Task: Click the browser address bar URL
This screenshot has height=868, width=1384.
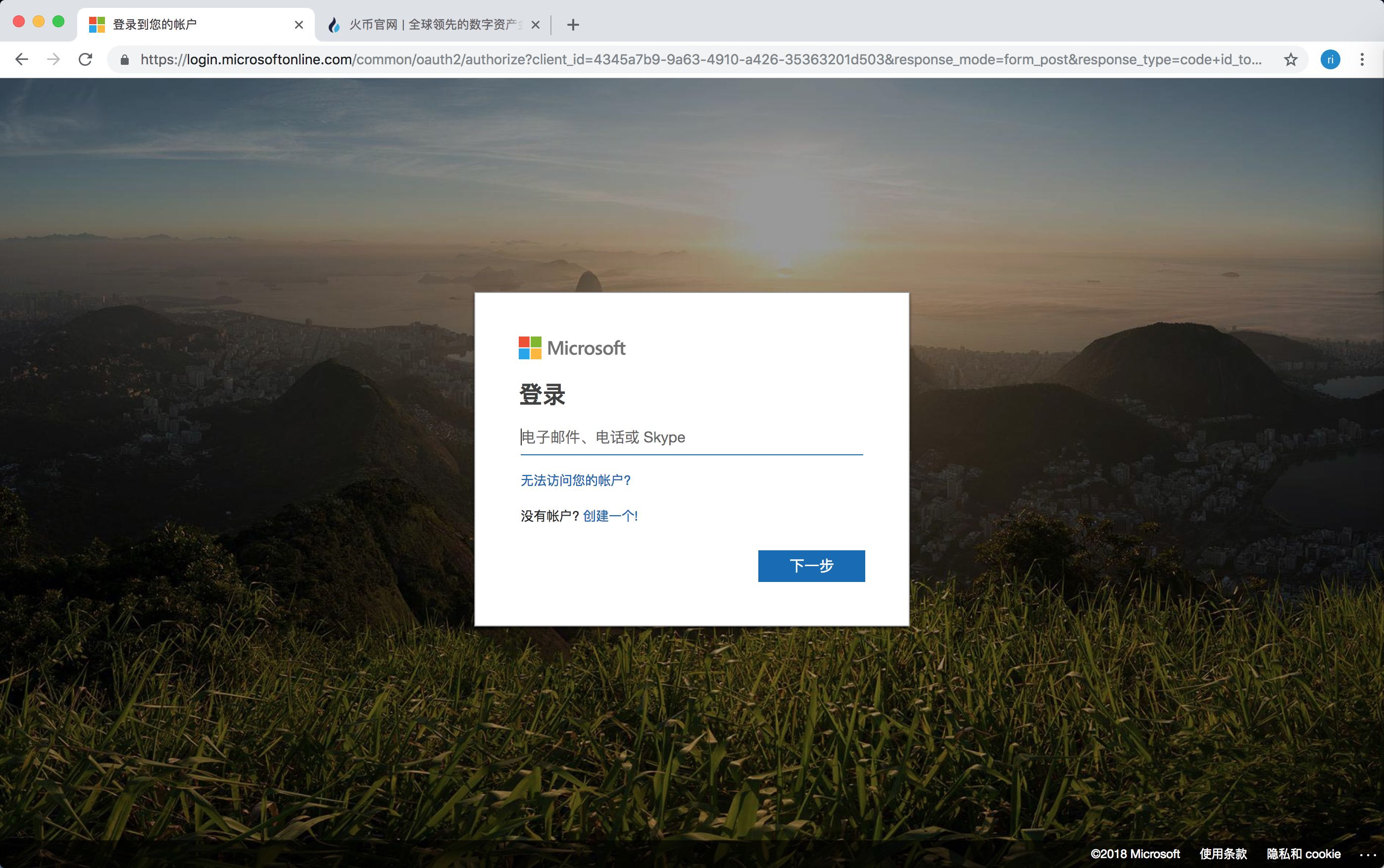Action: (700, 59)
